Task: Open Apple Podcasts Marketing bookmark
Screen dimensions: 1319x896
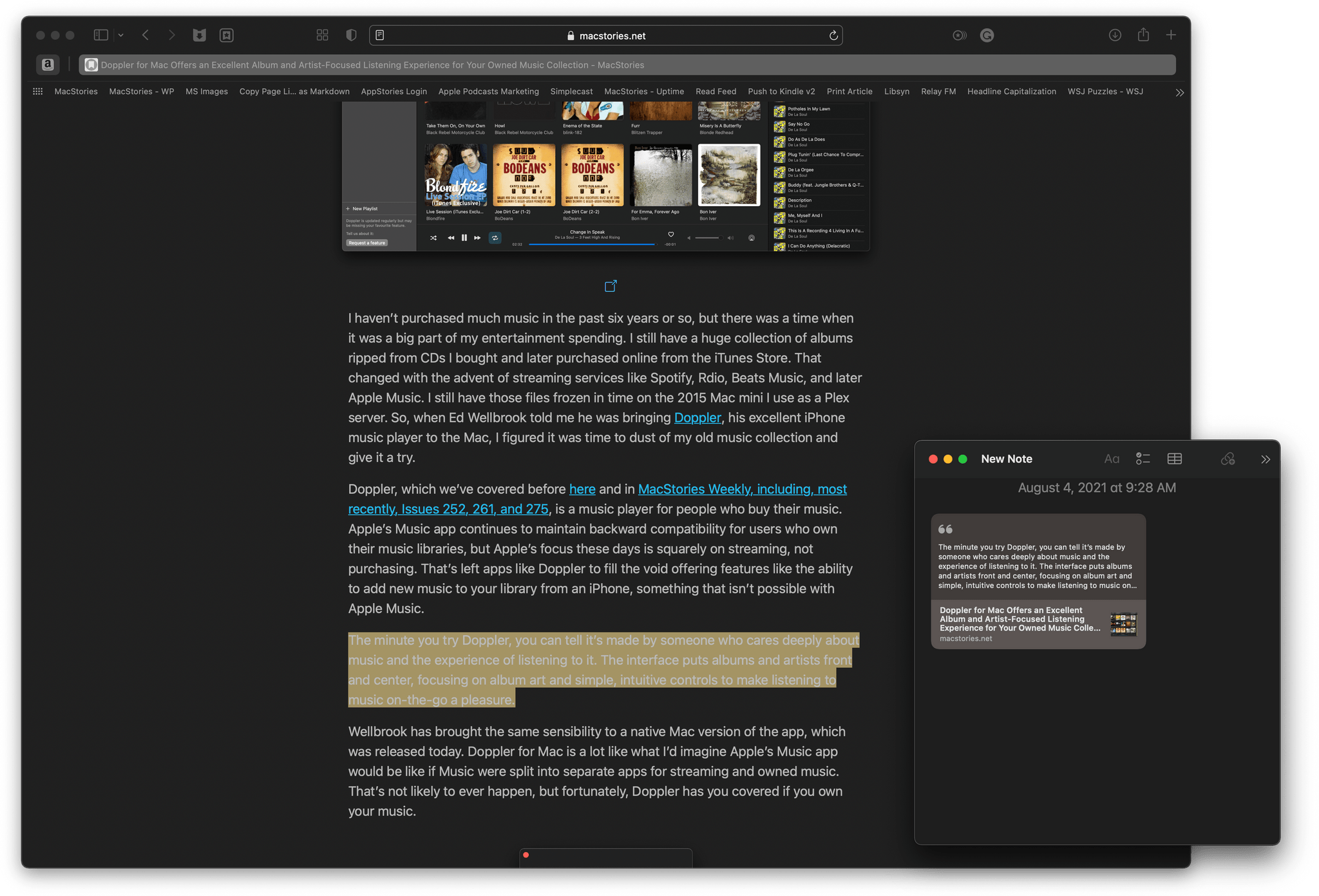Action: (489, 91)
